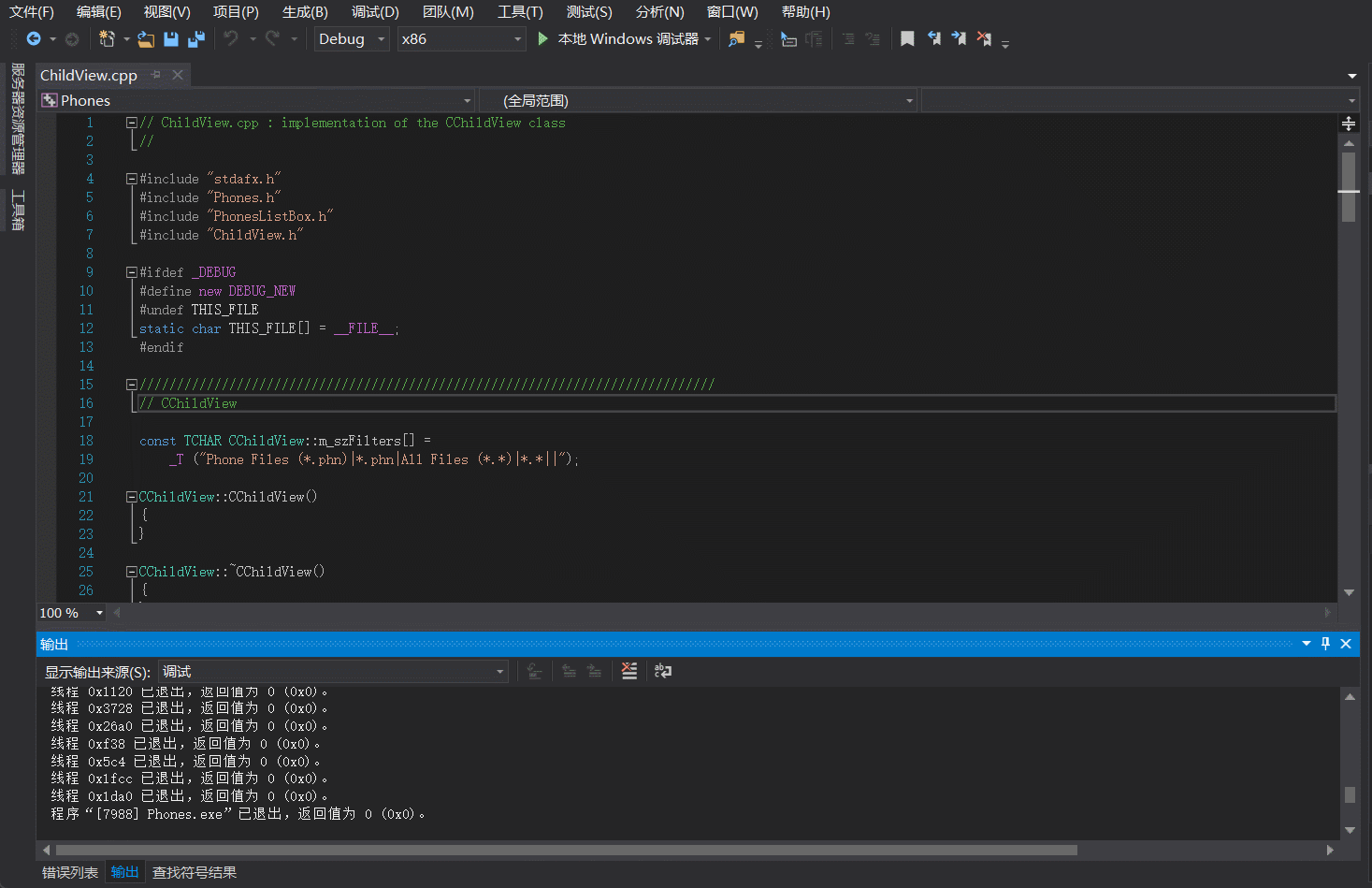Image resolution: width=1372 pixels, height=888 pixels.
Task: Click the Find in Files toolbar icon
Action: 737,38
